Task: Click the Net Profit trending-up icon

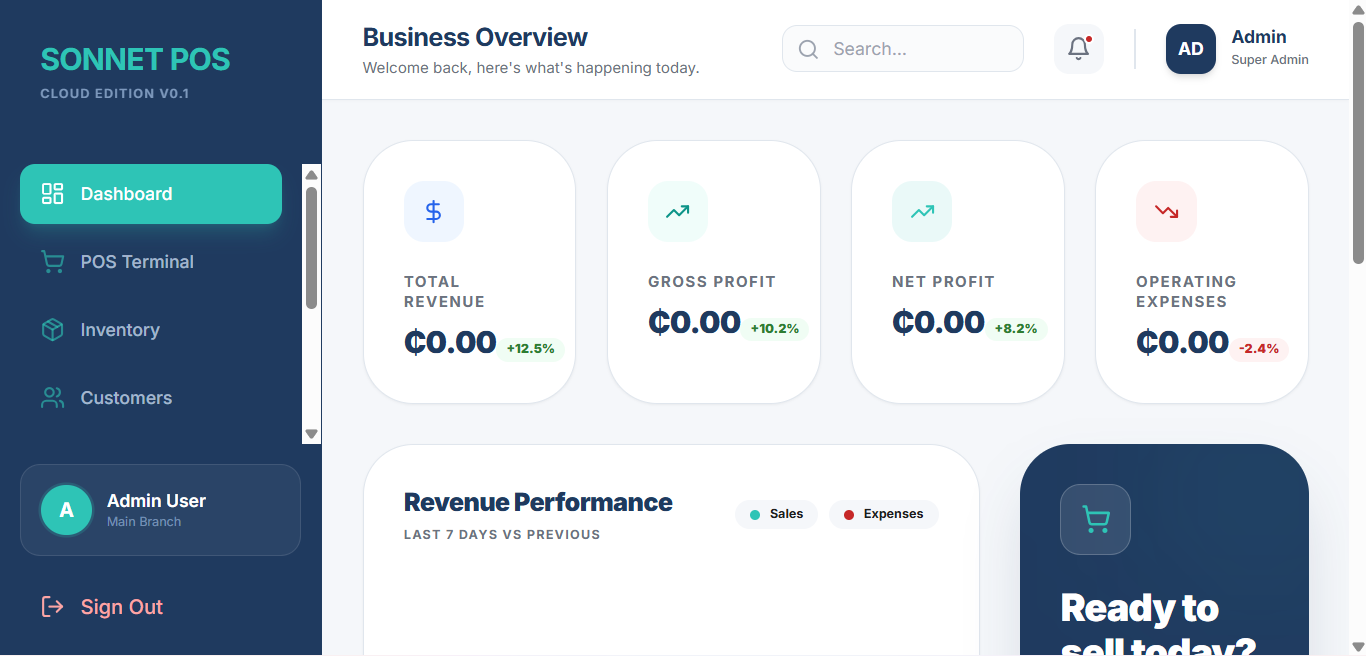Action: 921,211
